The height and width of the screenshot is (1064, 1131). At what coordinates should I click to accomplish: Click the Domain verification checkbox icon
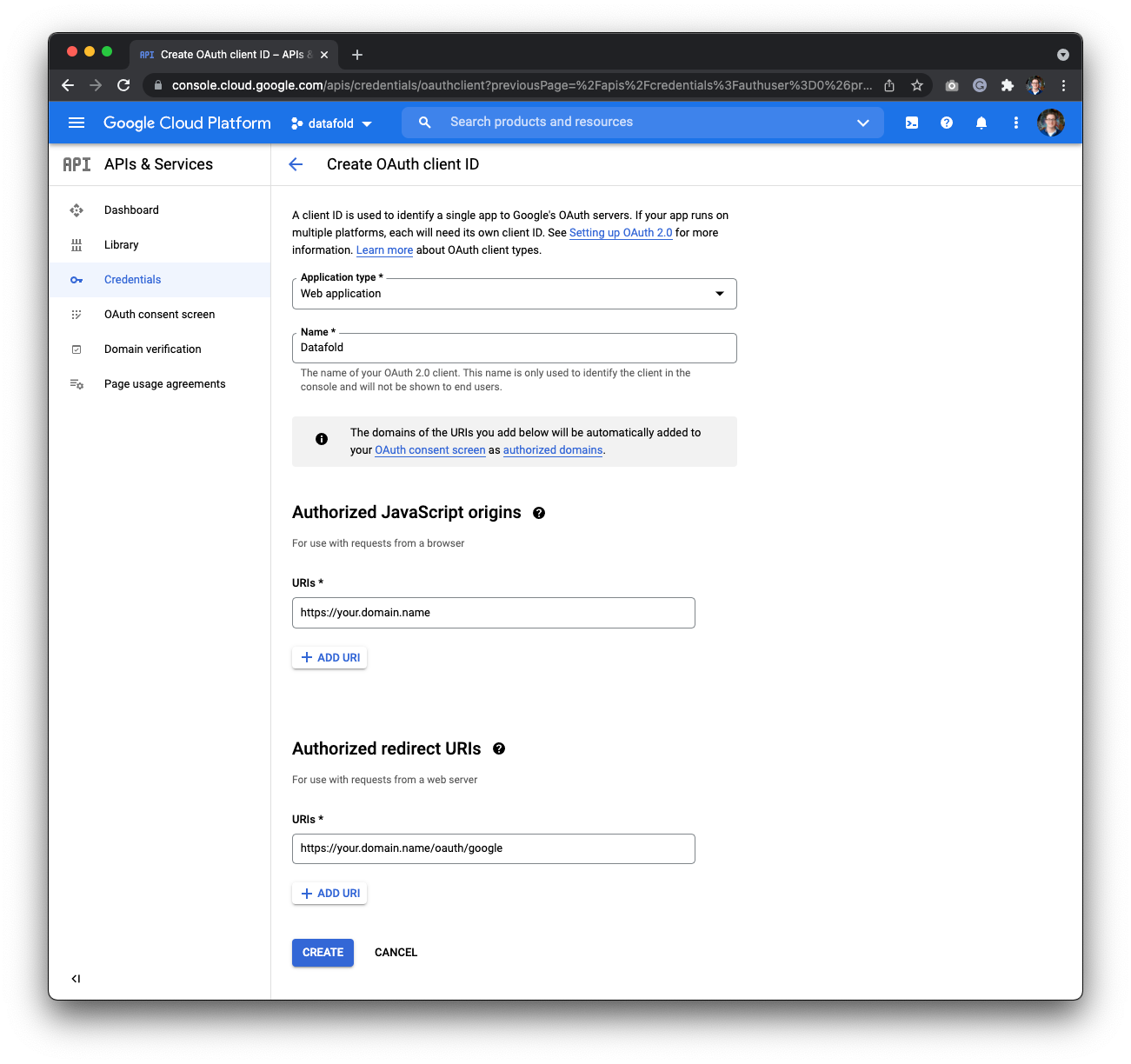(x=77, y=349)
